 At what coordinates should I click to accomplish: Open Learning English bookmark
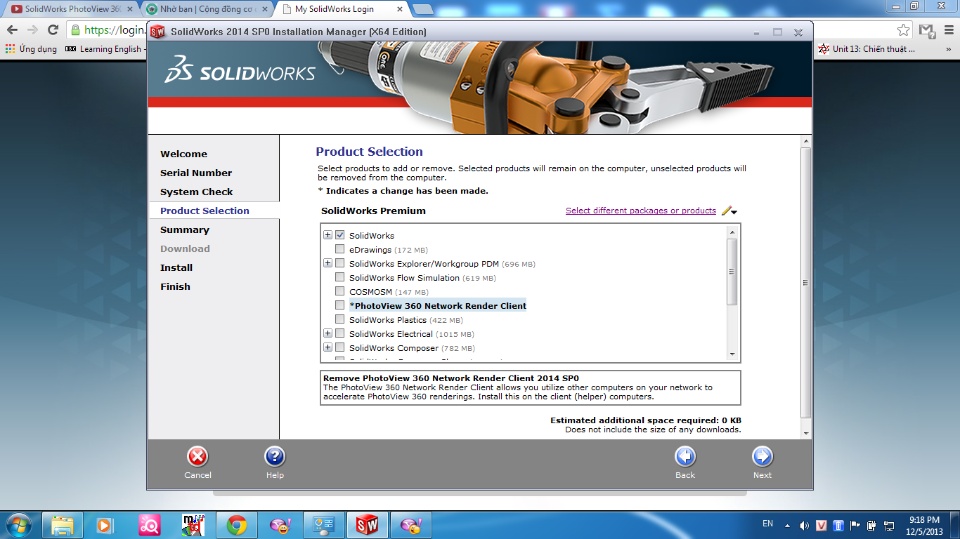point(104,49)
